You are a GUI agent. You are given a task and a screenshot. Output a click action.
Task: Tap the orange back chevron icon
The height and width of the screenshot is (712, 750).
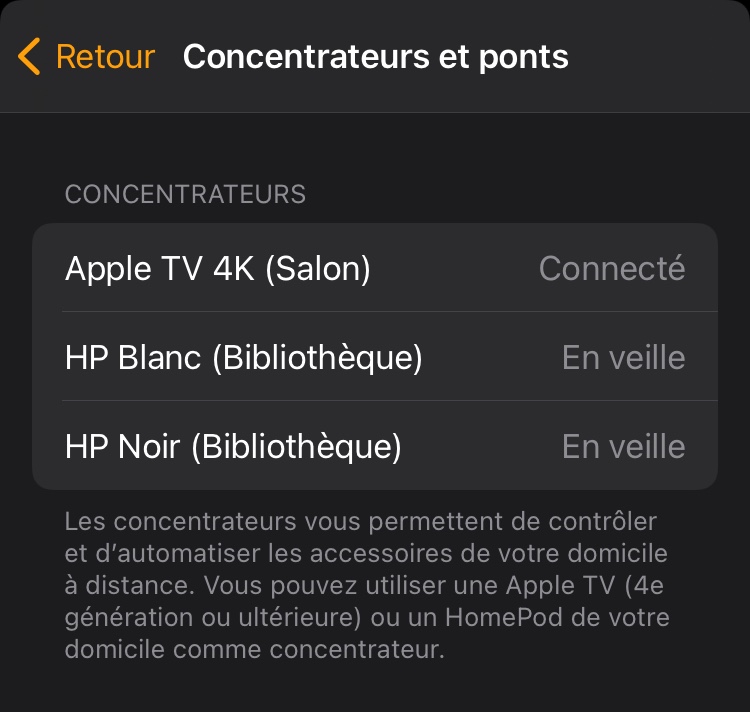point(30,57)
